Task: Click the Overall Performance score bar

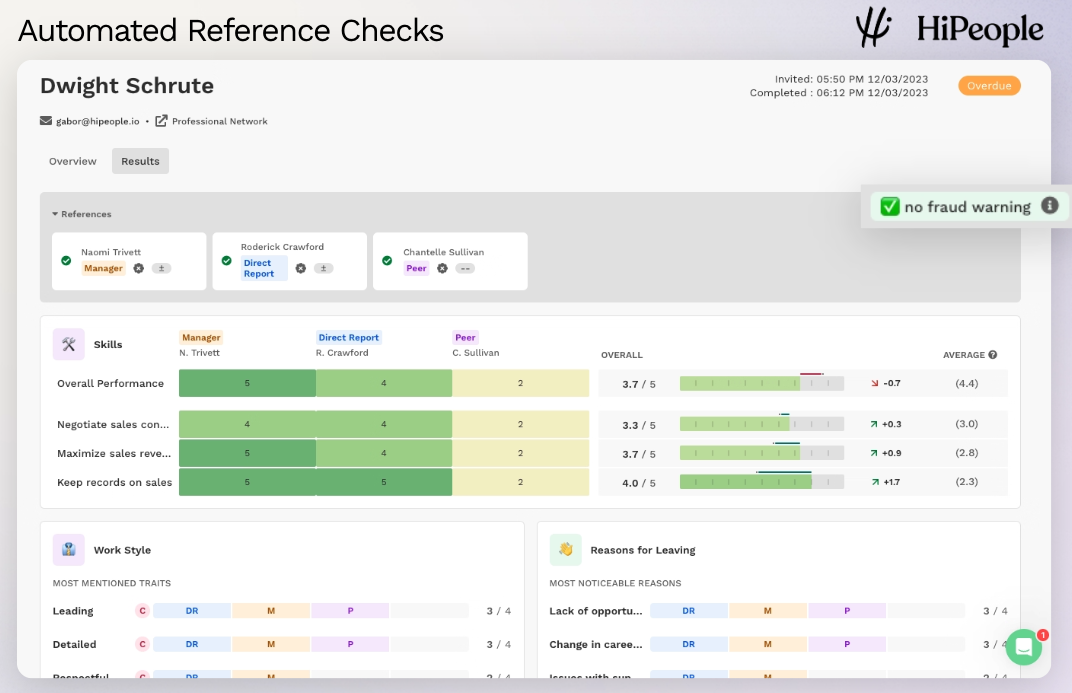Action: point(761,384)
